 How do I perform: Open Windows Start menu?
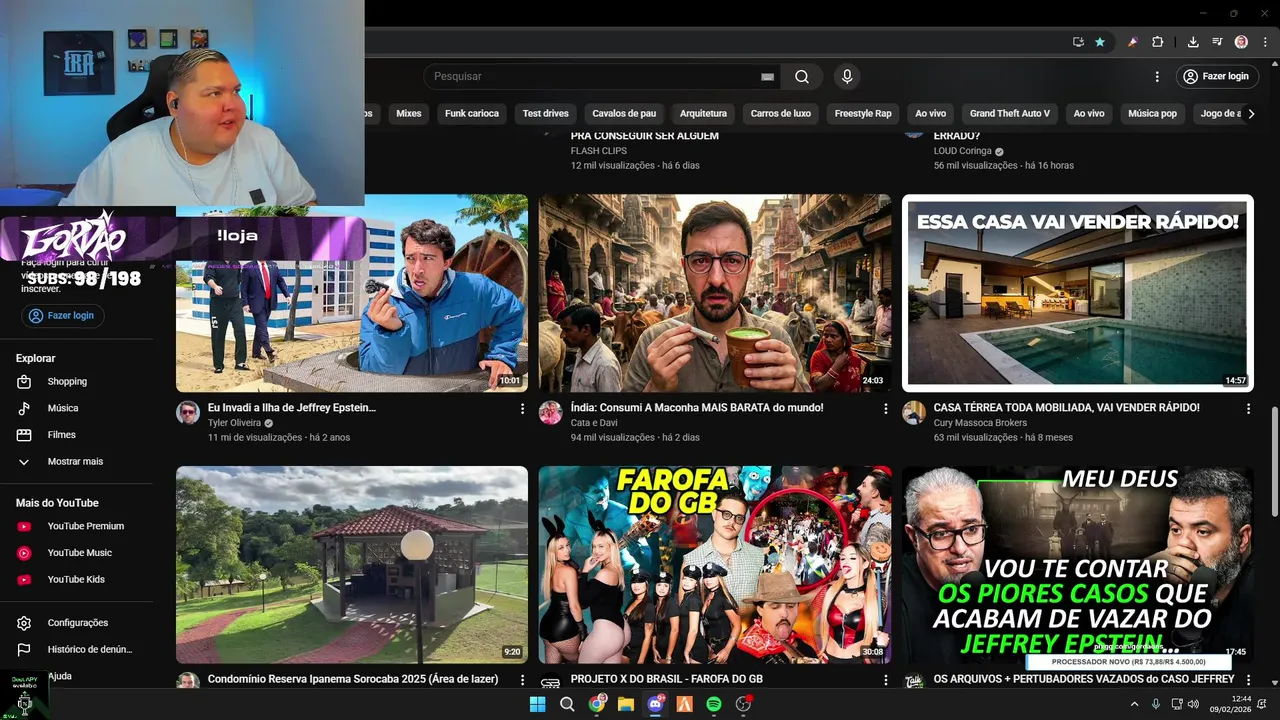tap(537, 704)
